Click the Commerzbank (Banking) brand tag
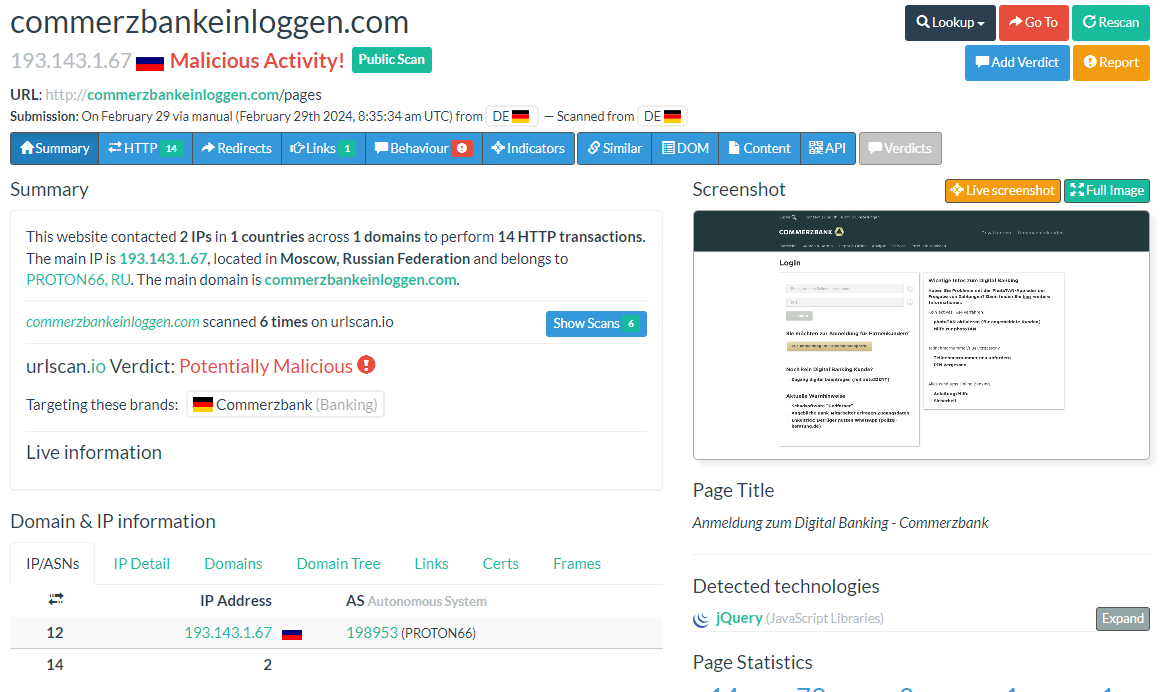Screen dimensions: 1165x692 tap(285, 404)
